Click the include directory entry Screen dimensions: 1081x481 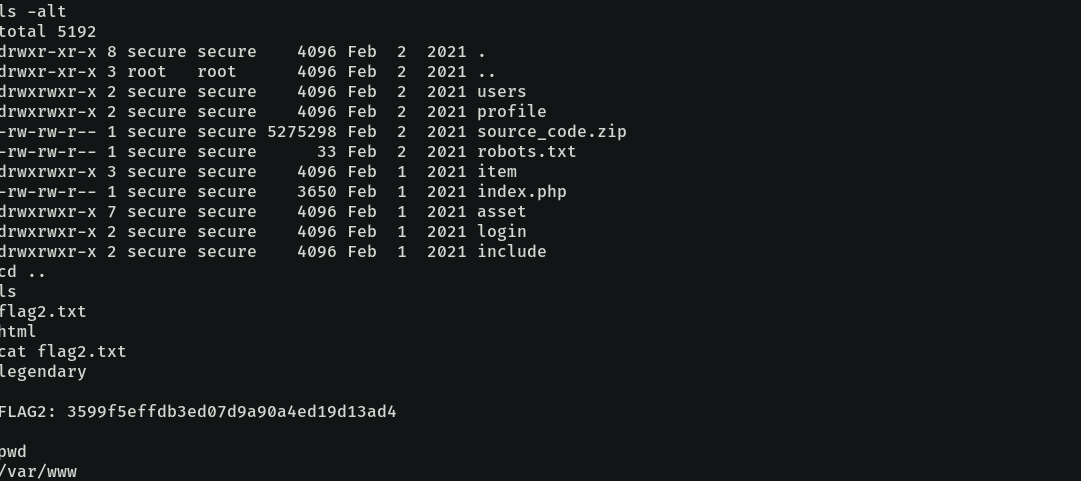(511, 252)
